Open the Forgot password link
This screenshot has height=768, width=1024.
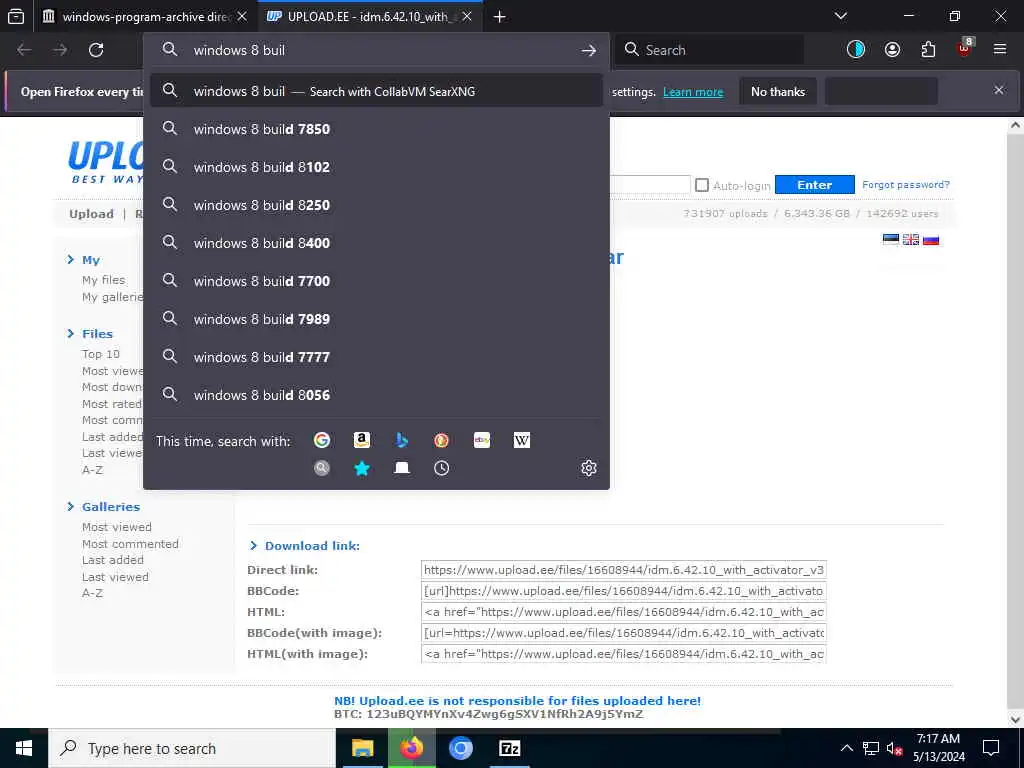point(906,185)
